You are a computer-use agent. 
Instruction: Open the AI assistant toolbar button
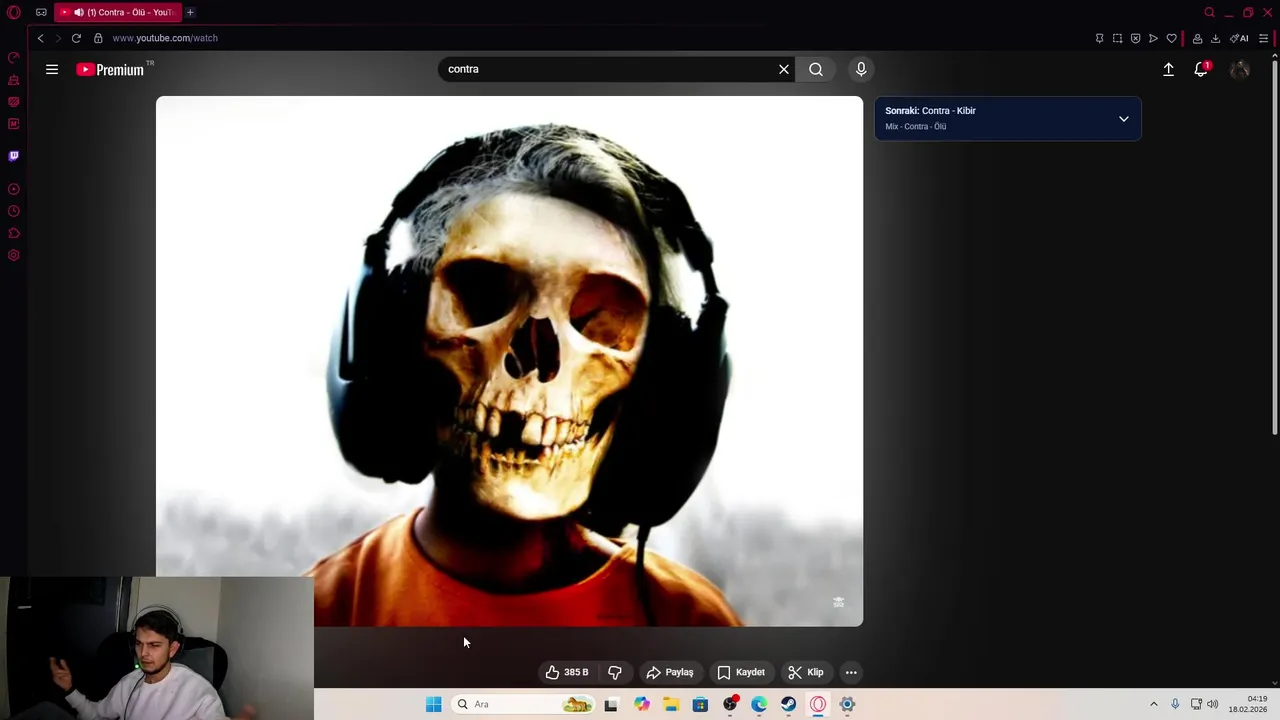1239,38
